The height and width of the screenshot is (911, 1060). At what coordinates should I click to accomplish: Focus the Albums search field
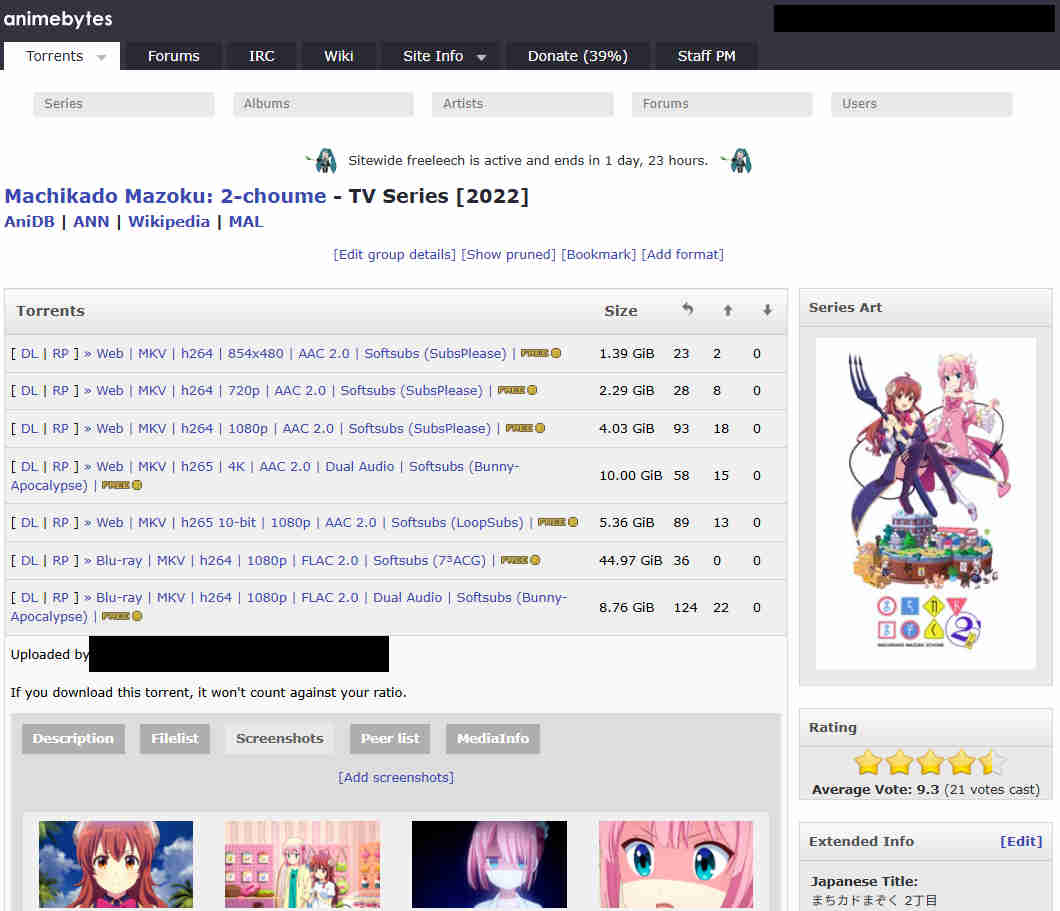click(x=323, y=104)
